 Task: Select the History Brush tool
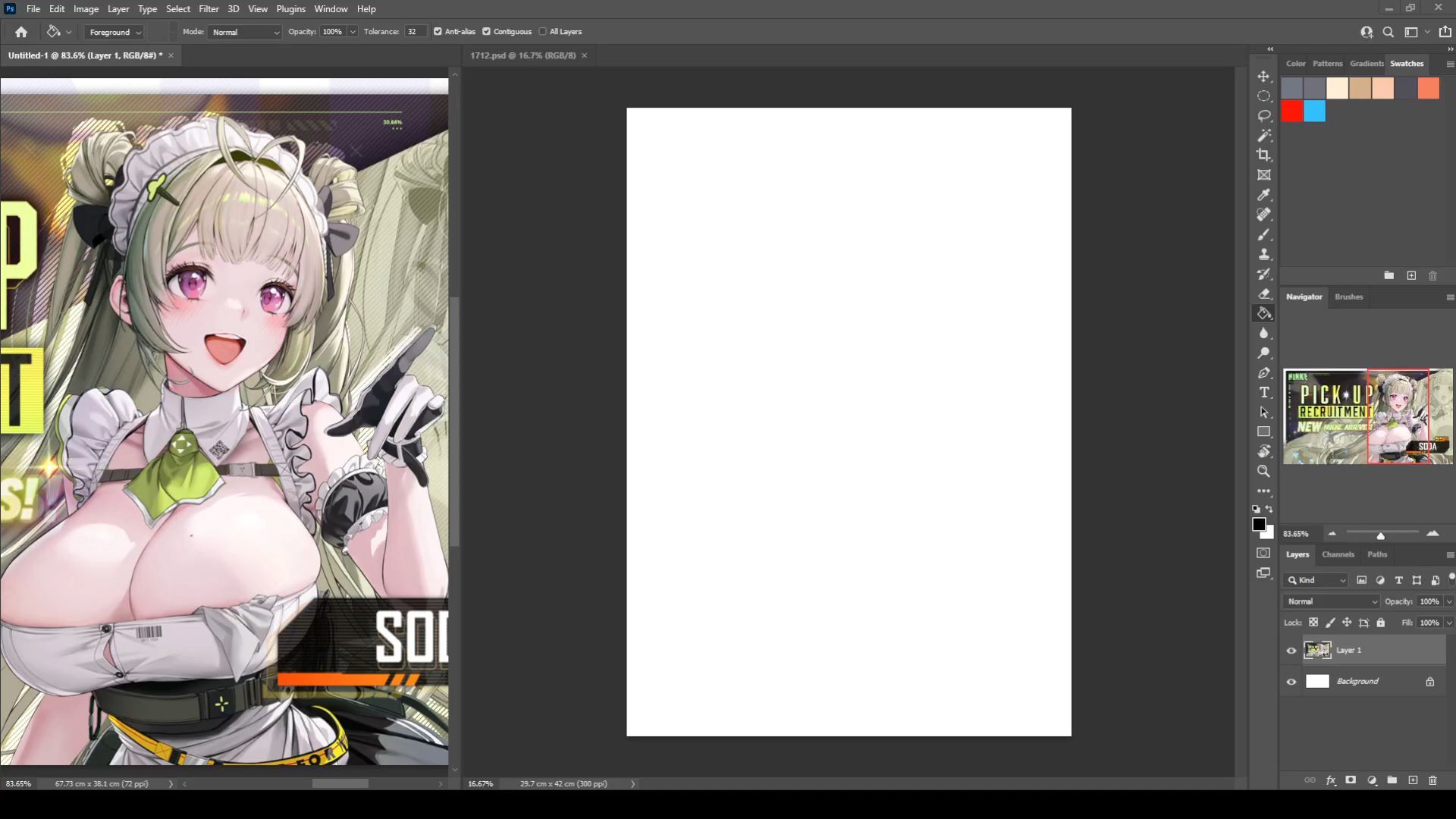pyautogui.click(x=1263, y=274)
